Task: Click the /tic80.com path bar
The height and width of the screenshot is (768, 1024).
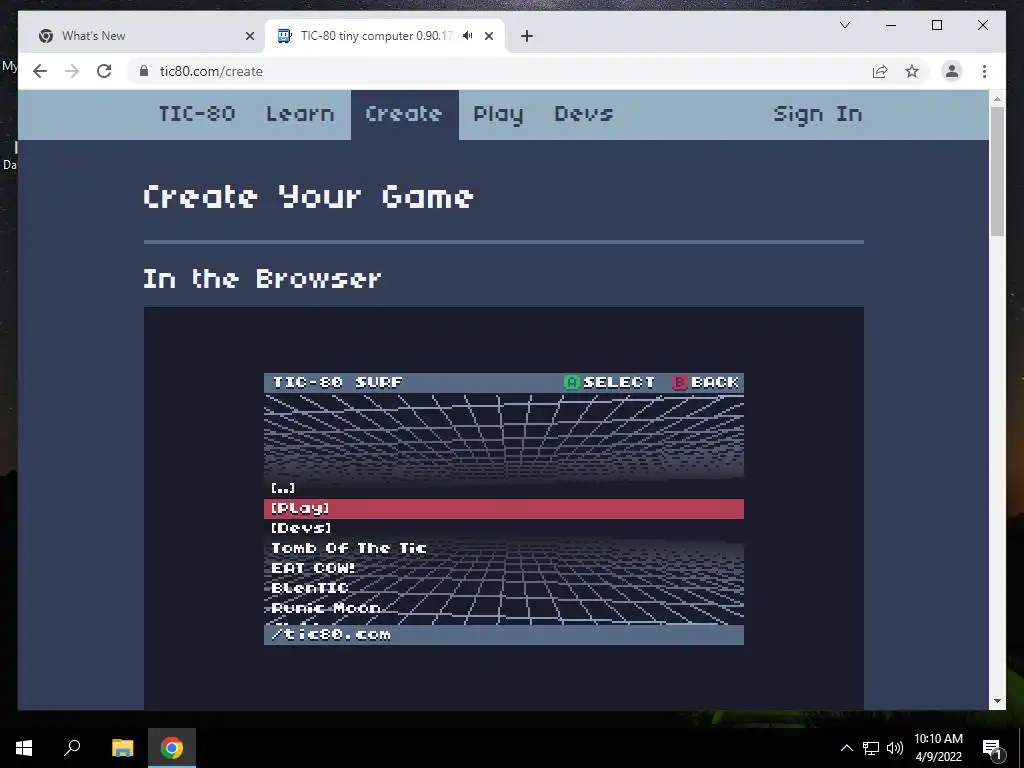Action: click(504, 635)
